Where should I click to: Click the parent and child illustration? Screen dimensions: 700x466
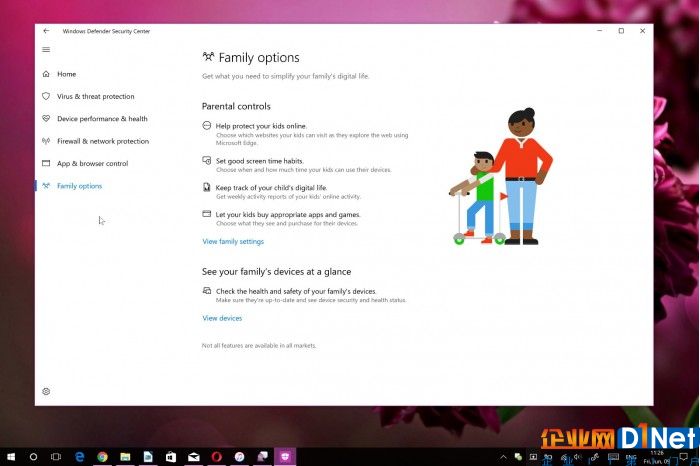[500, 176]
